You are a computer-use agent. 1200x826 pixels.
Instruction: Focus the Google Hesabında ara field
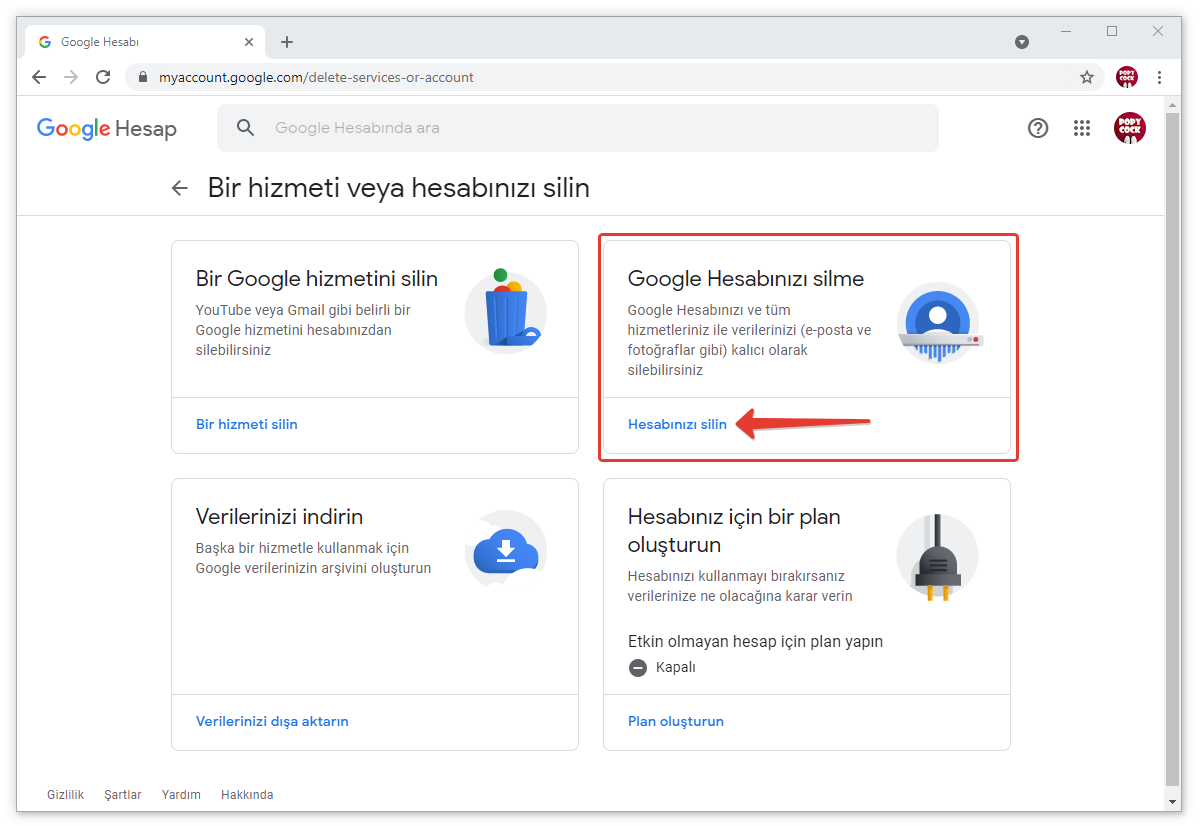point(578,128)
